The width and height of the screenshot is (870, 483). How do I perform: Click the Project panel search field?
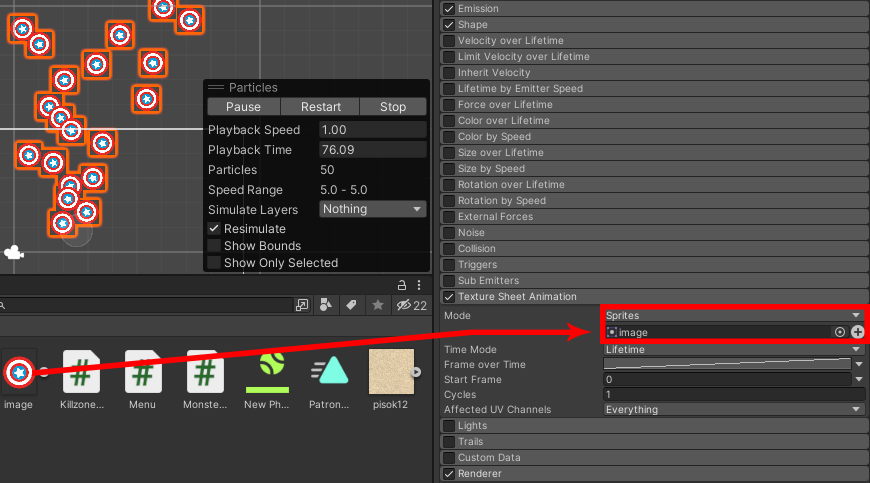click(x=145, y=305)
